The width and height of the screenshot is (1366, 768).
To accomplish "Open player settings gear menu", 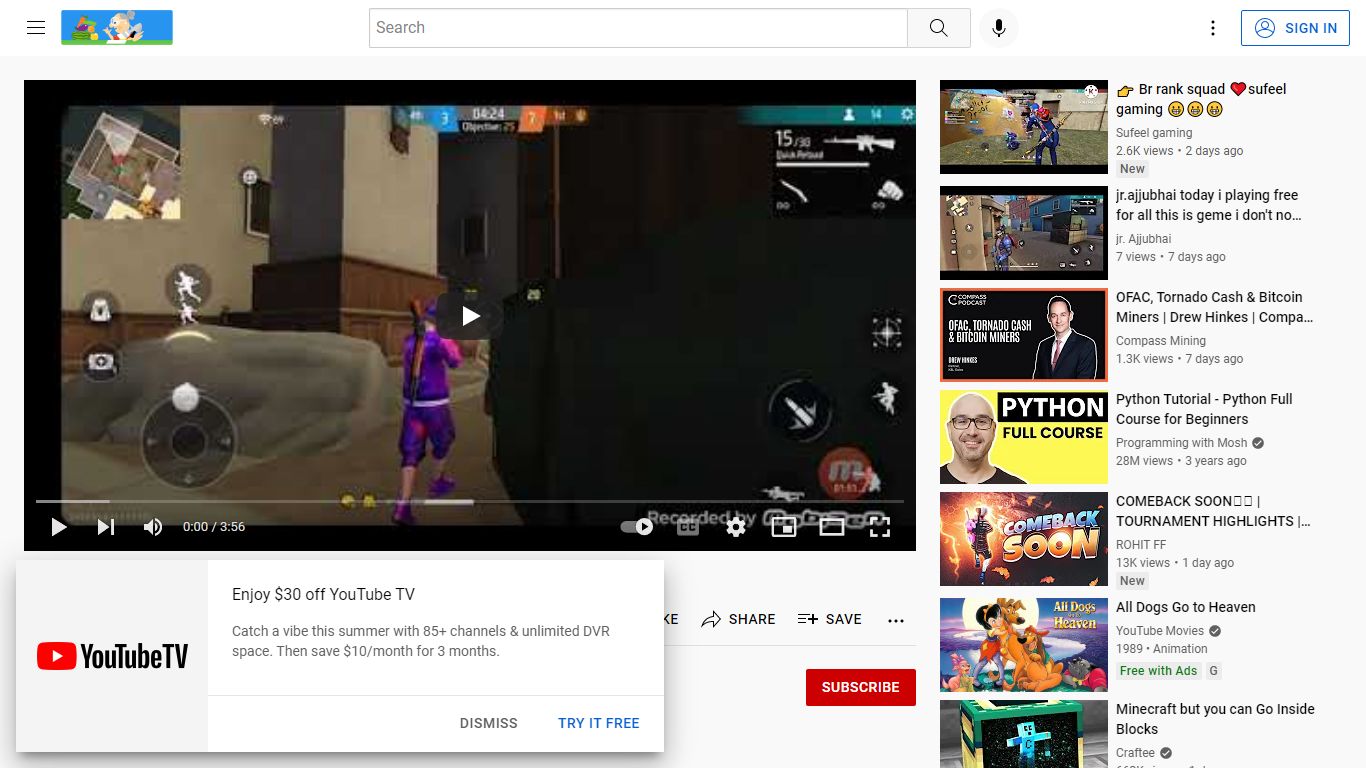I will coord(736,527).
